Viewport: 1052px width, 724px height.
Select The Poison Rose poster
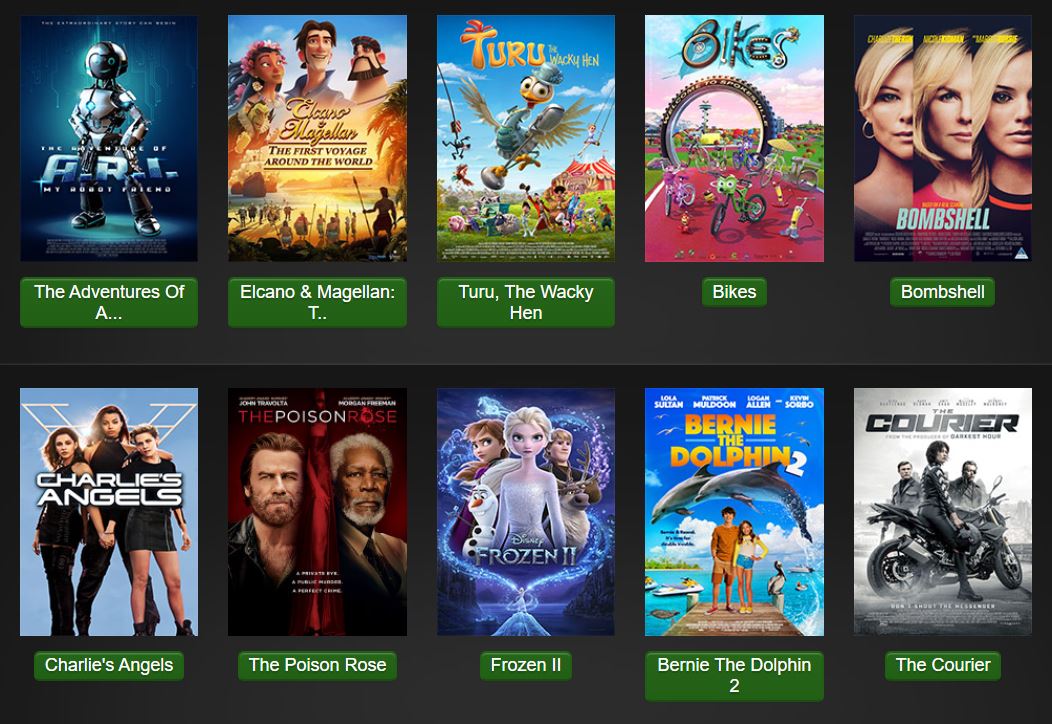317,512
